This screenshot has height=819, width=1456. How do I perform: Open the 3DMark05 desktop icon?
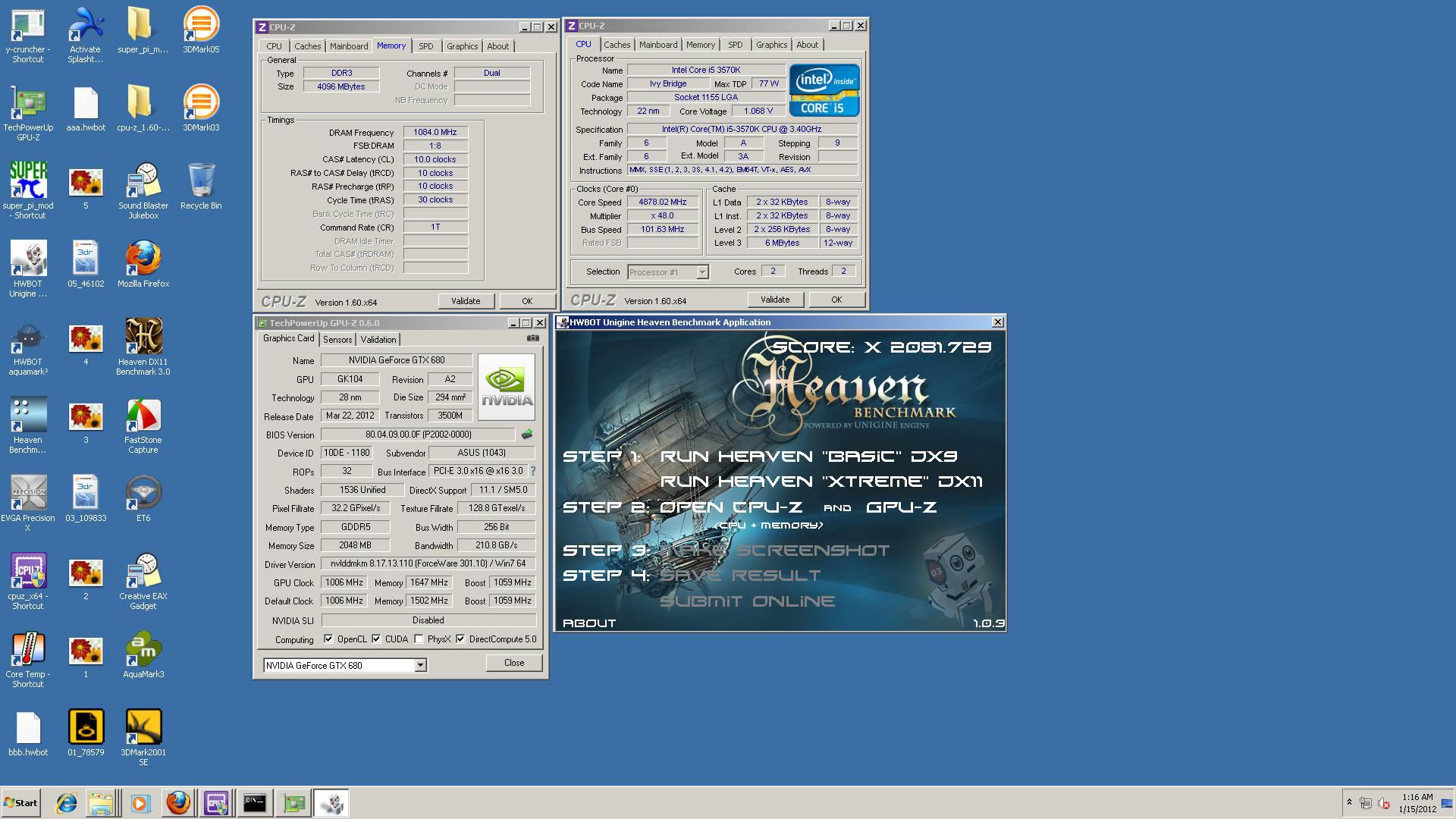[x=201, y=25]
